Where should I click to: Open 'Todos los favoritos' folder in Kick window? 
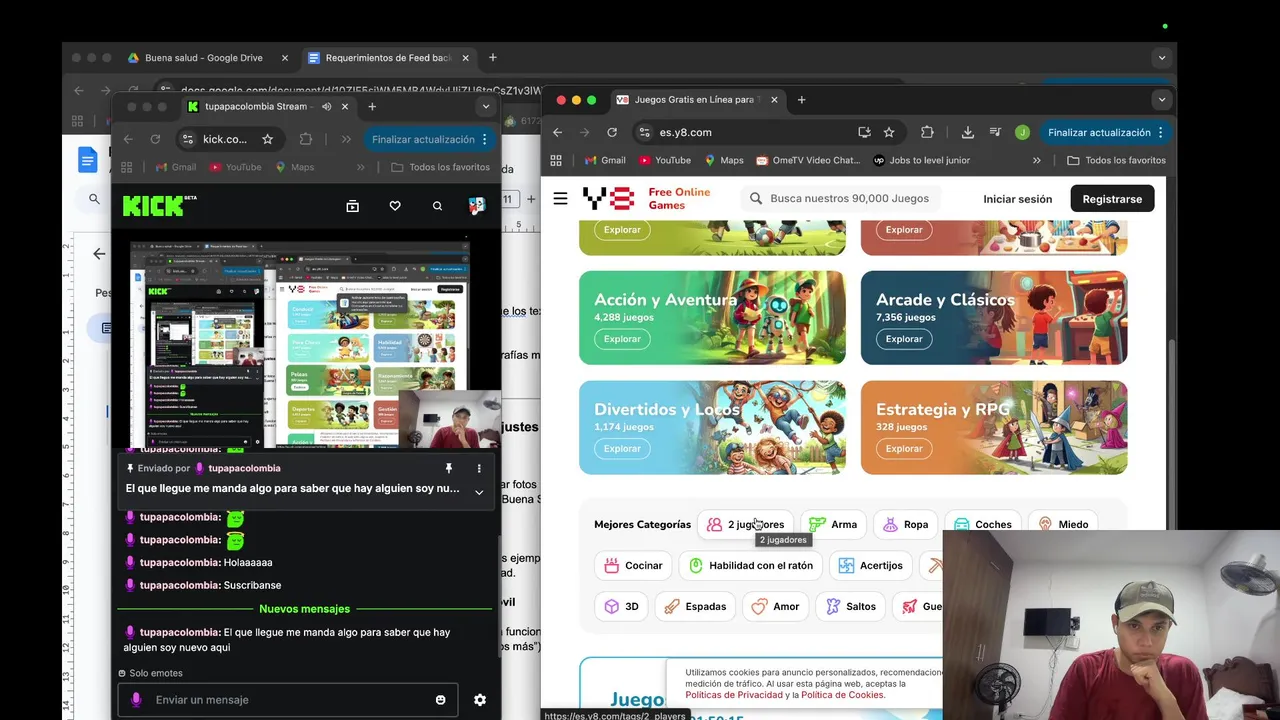coord(440,167)
